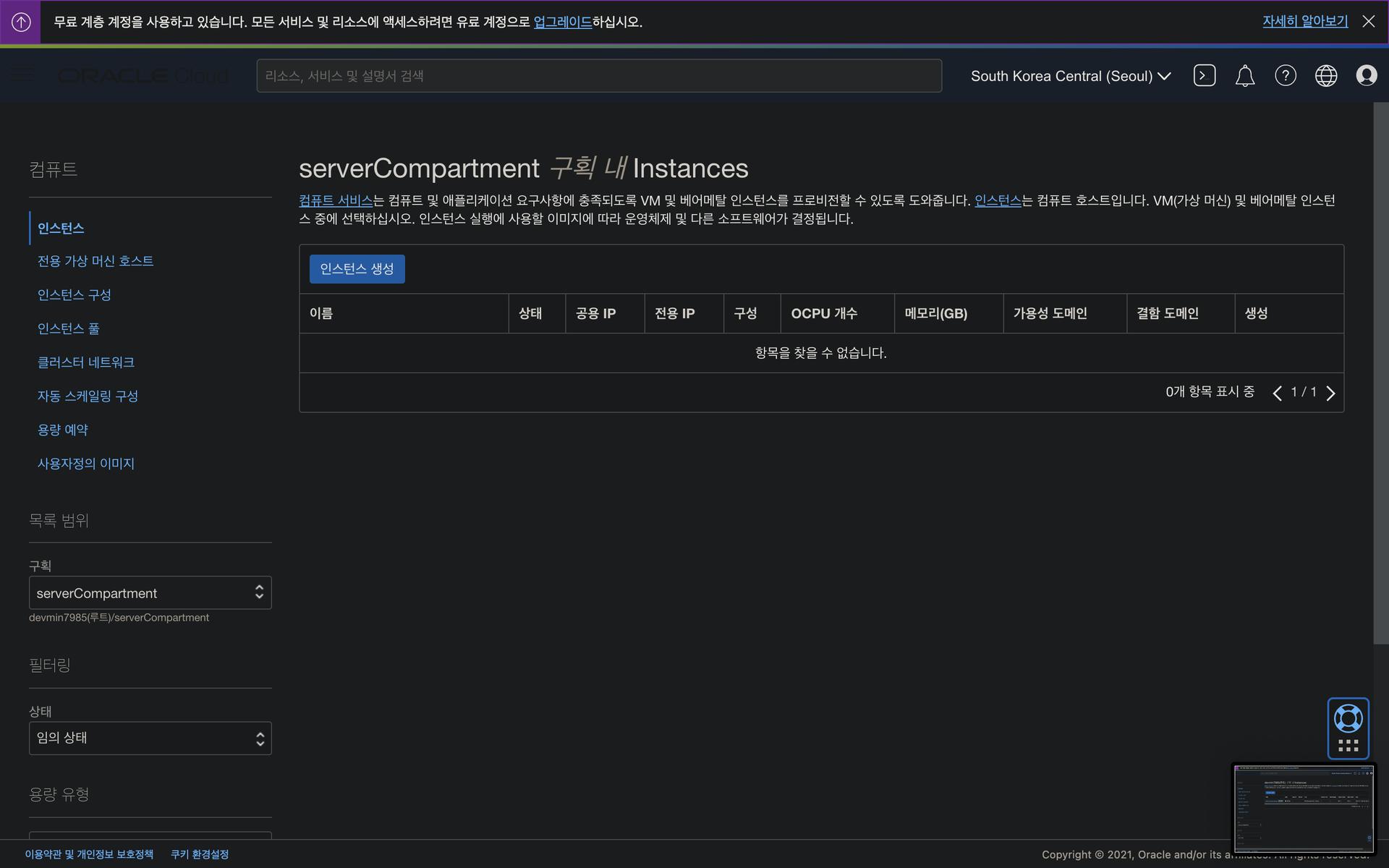Click the resource search input field

click(x=598, y=76)
